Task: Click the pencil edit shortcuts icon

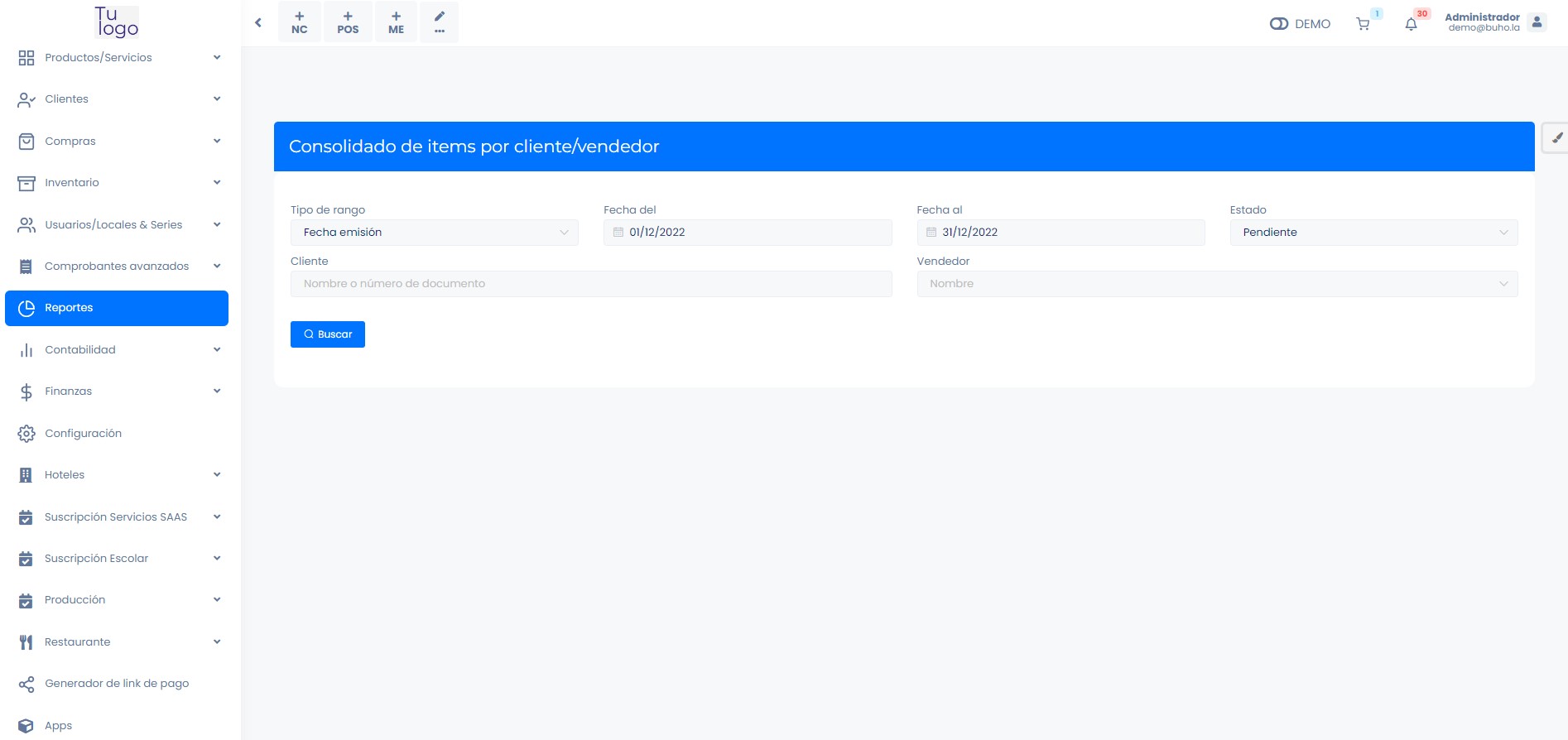Action: pos(440,22)
